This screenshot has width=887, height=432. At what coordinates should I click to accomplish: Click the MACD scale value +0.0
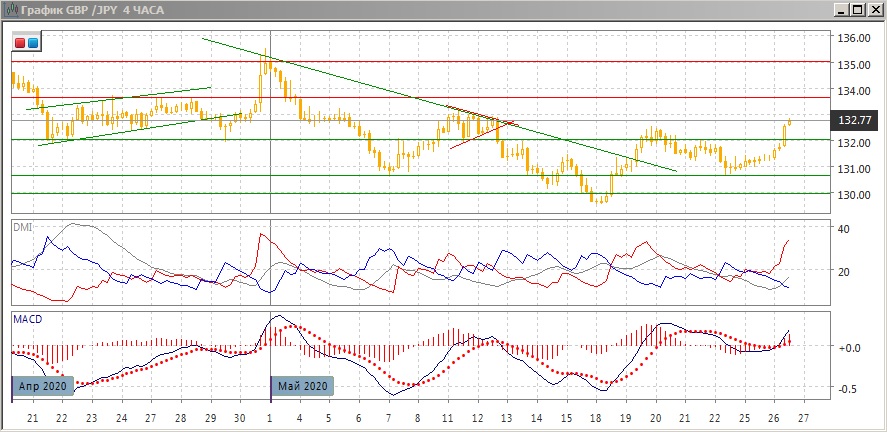(848, 347)
